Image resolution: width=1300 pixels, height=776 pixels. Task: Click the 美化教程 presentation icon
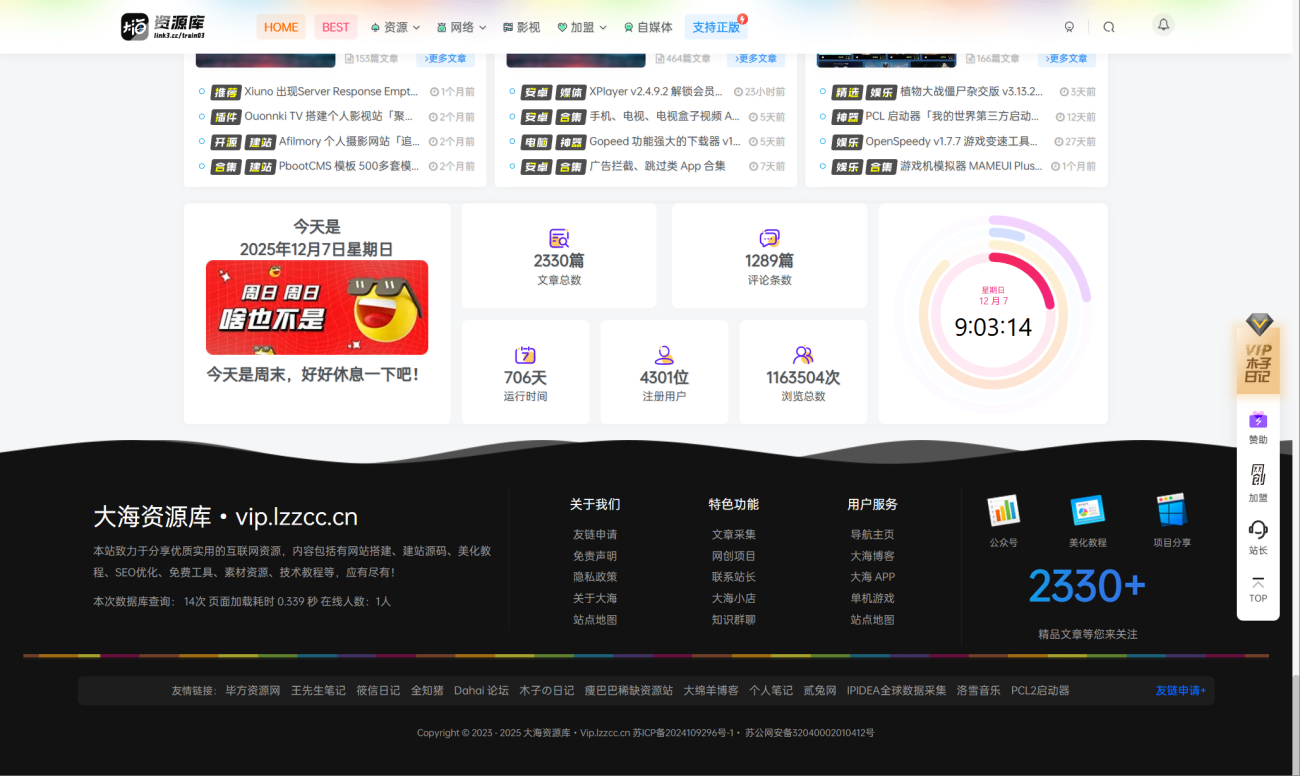point(1087,510)
